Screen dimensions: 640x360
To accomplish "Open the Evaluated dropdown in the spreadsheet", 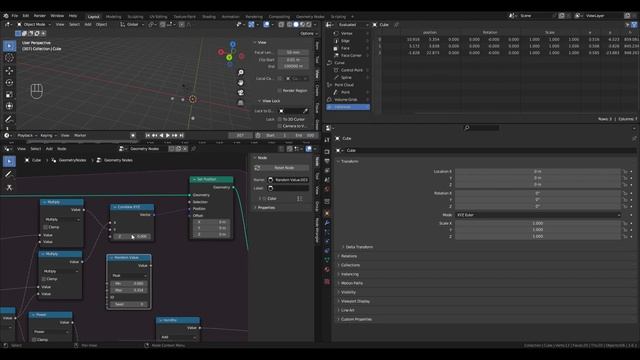I will (351, 25).
